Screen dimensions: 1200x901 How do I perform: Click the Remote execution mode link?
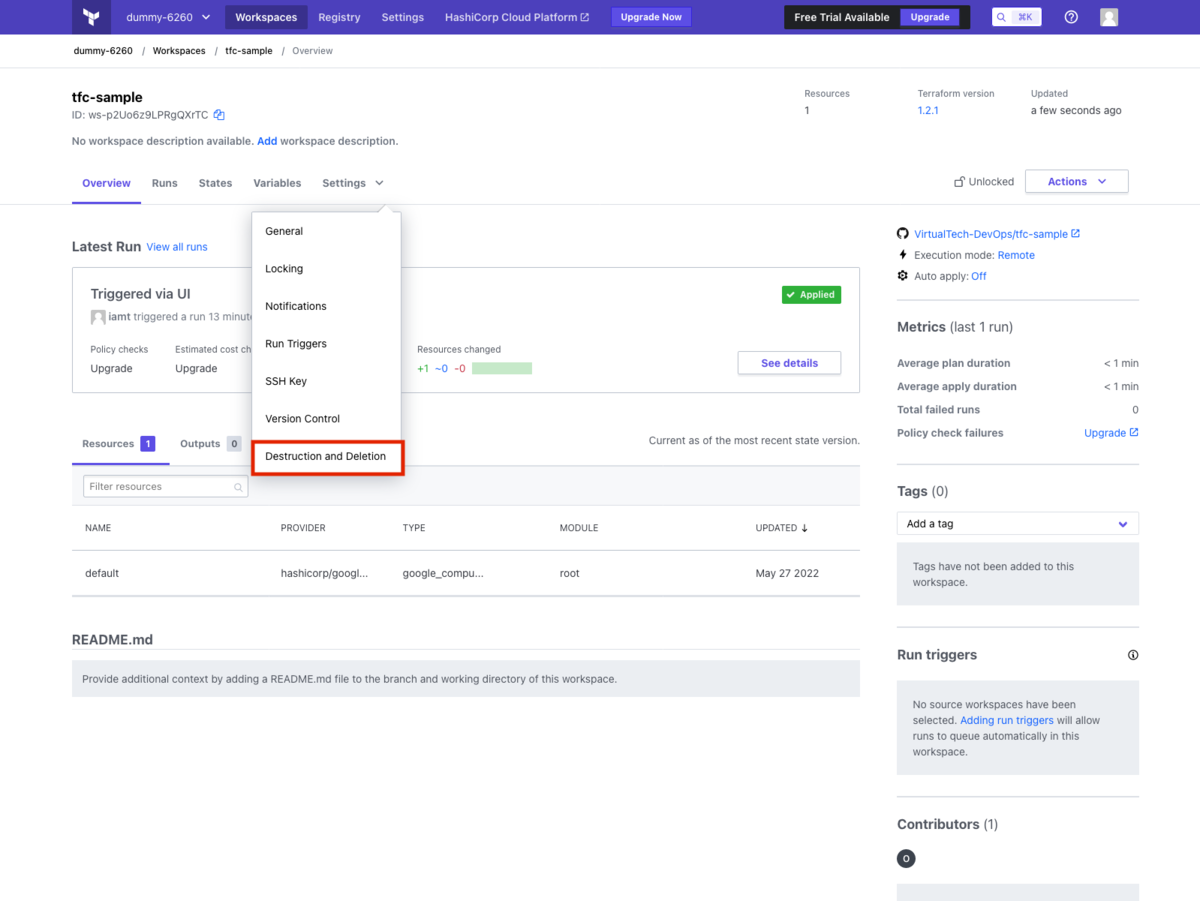pos(1016,255)
